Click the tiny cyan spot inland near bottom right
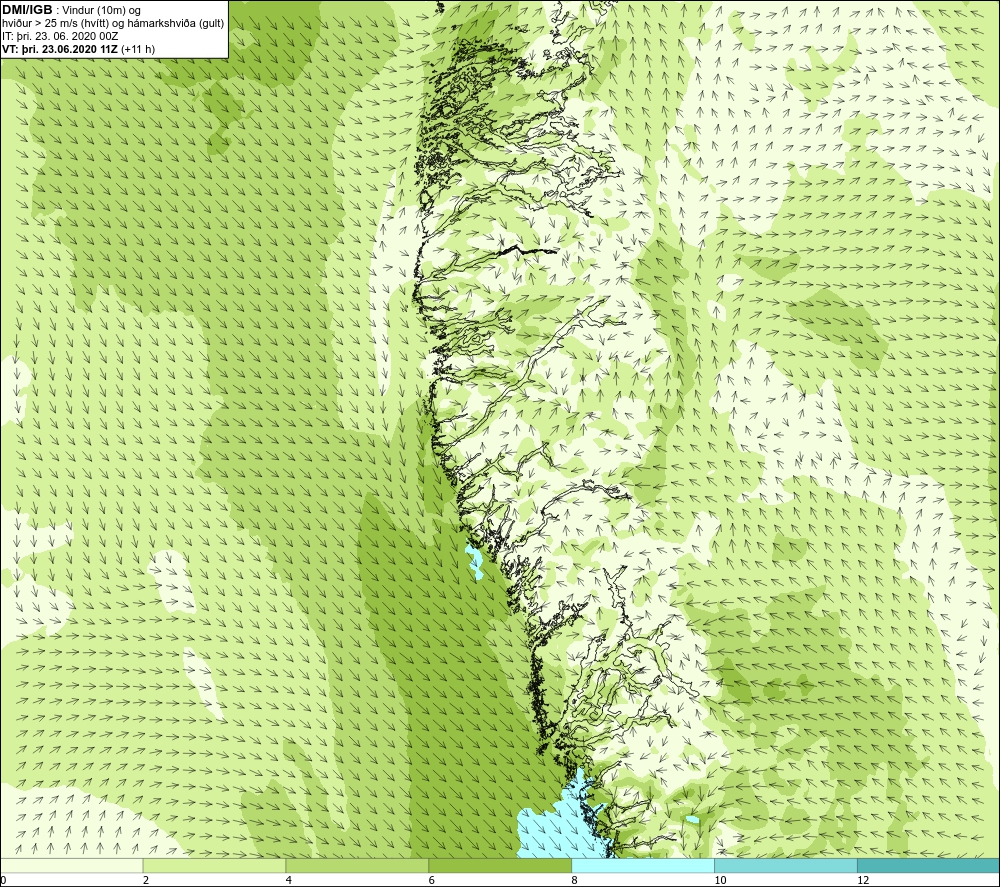 (x=692, y=819)
